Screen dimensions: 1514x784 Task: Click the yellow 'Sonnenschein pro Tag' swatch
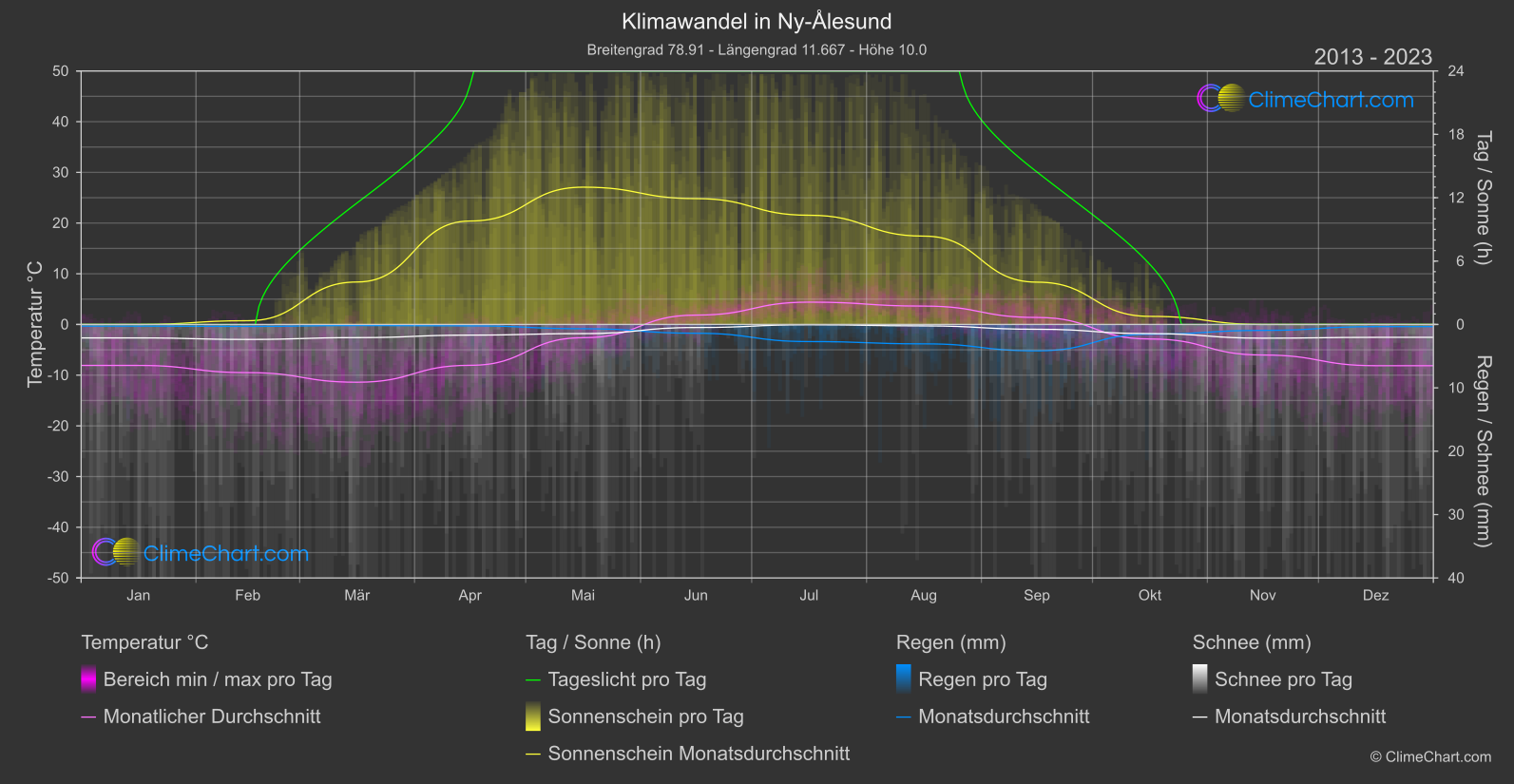click(533, 717)
